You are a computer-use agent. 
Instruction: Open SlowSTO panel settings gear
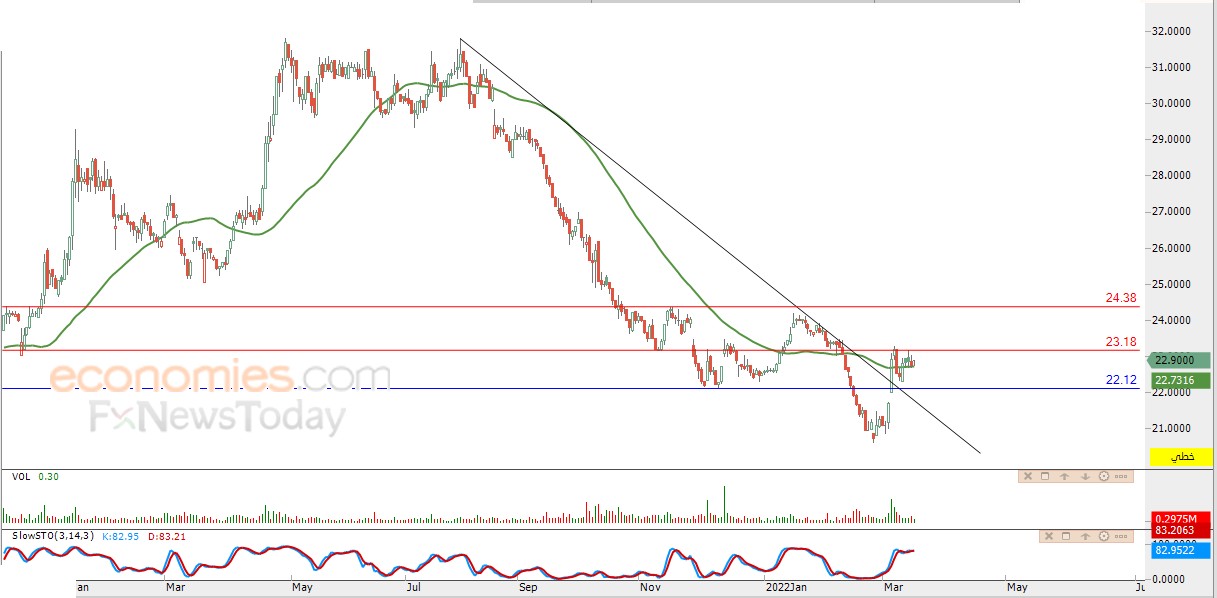pos(1104,537)
